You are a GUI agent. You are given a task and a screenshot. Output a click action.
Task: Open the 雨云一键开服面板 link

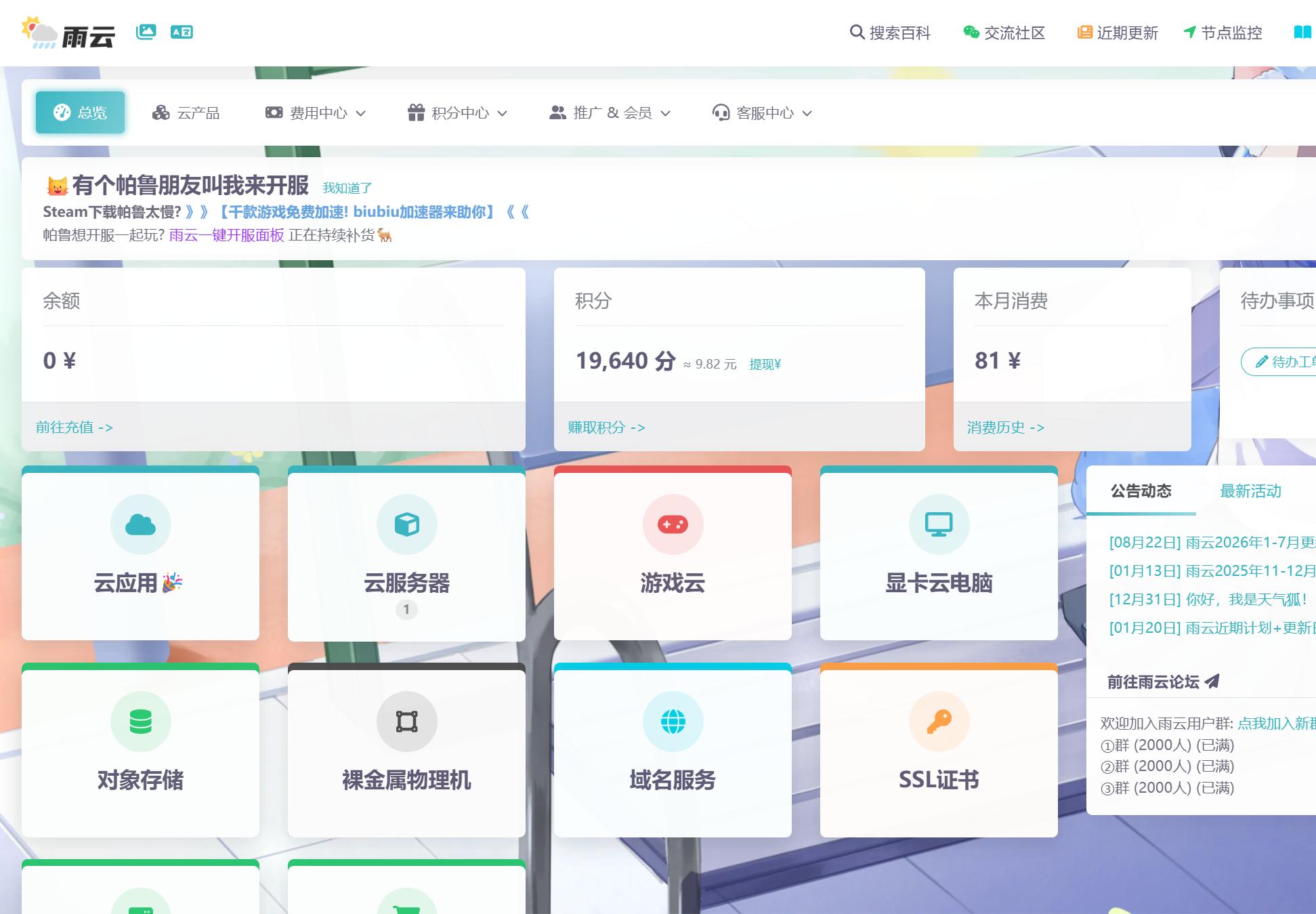pos(227,235)
